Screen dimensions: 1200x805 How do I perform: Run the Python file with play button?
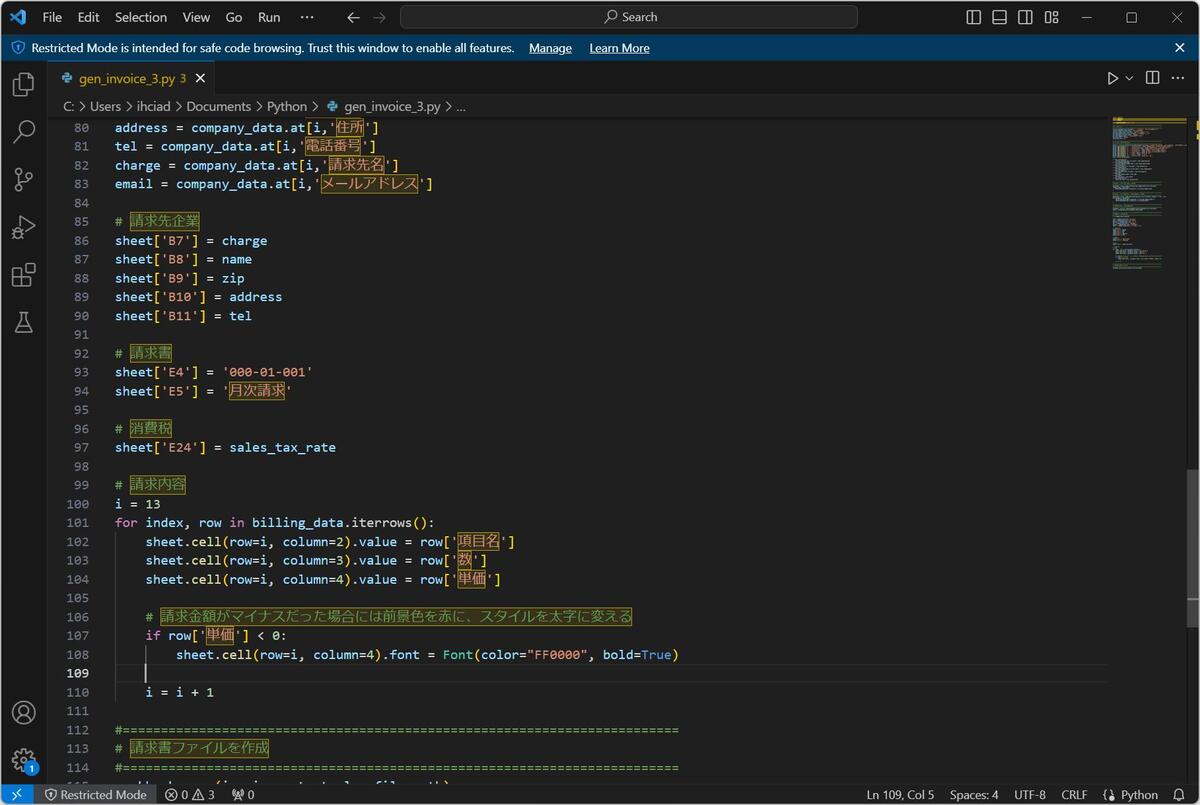pos(1112,78)
